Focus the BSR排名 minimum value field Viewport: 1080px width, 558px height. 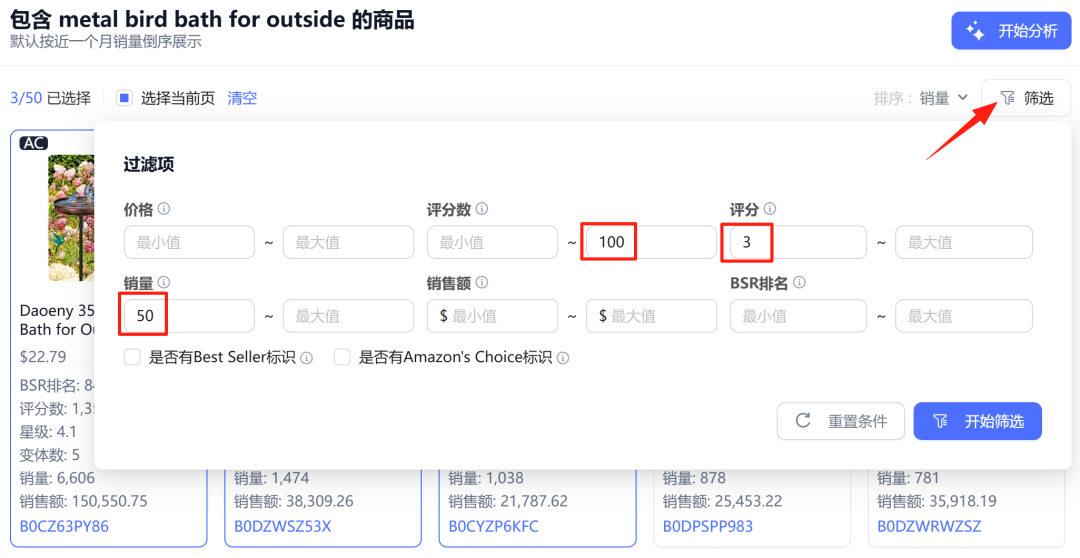pyautogui.click(x=798, y=316)
